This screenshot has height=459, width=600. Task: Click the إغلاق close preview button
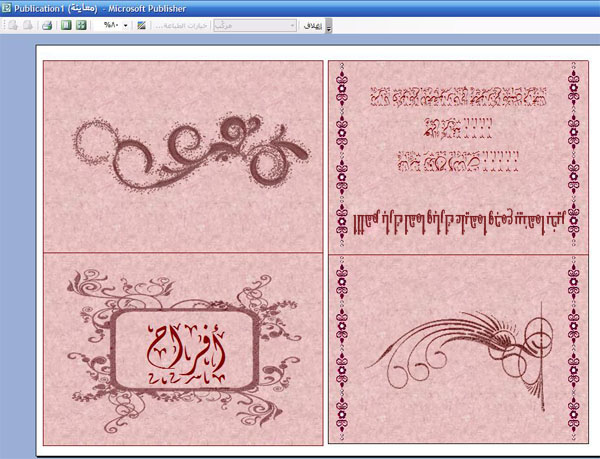(311, 24)
